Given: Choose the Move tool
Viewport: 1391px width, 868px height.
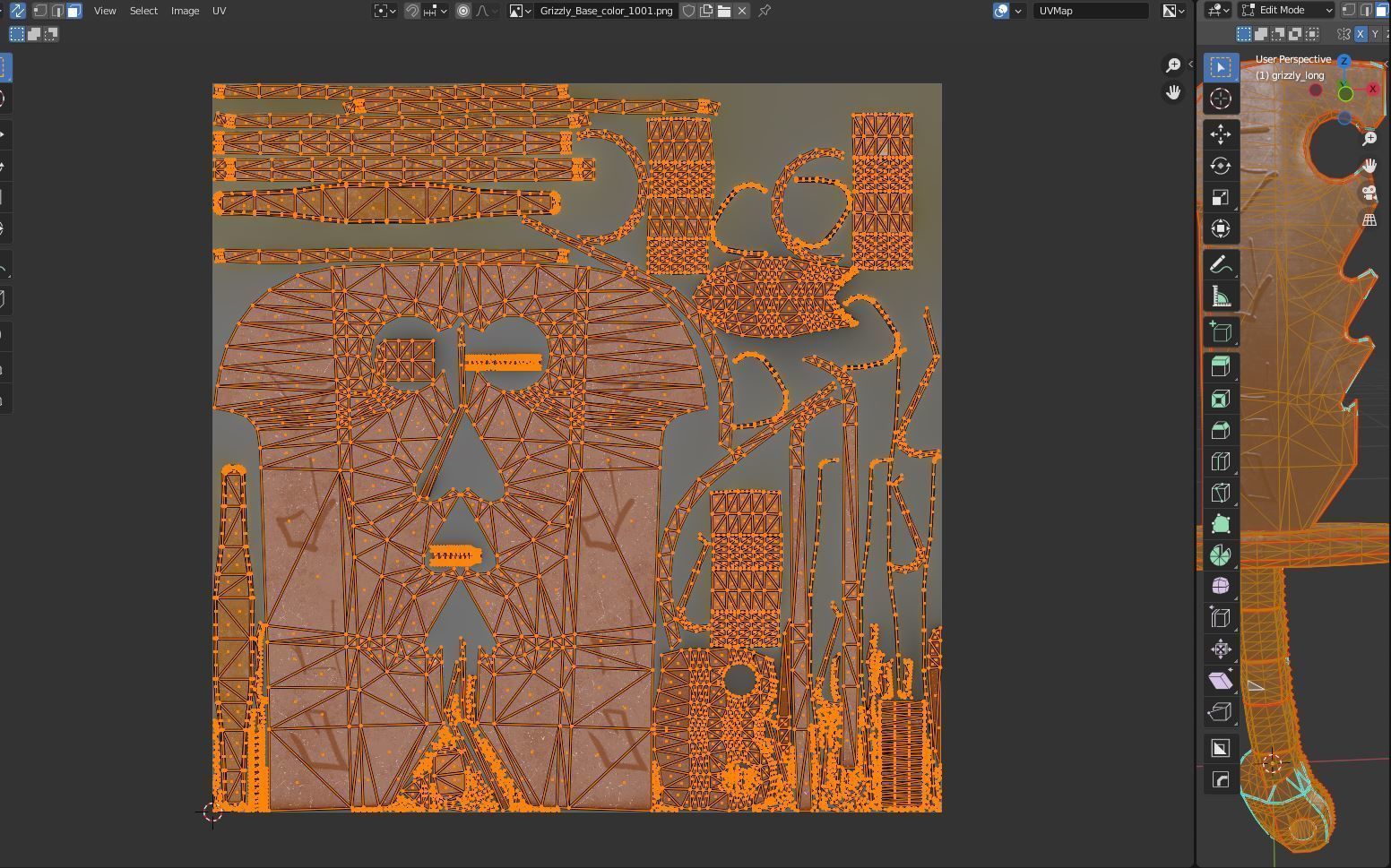Looking at the screenshot, I should tap(1221, 134).
